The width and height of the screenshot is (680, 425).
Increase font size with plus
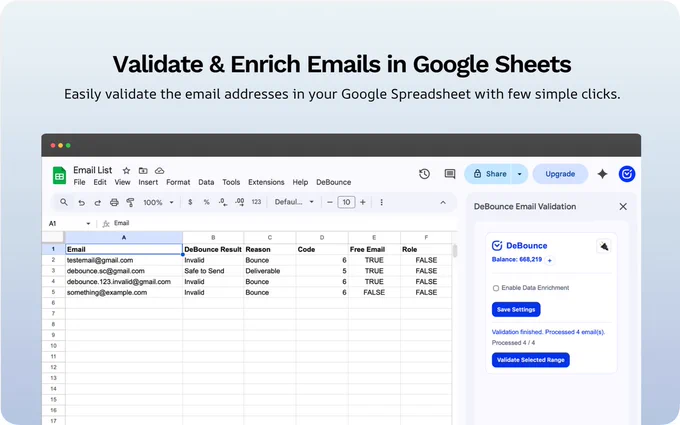point(363,202)
